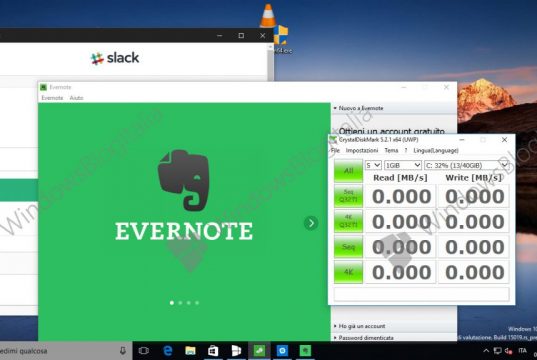Run all benchmarks with the All button
This screenshot has width=537, height=360.
pos(348,170)
